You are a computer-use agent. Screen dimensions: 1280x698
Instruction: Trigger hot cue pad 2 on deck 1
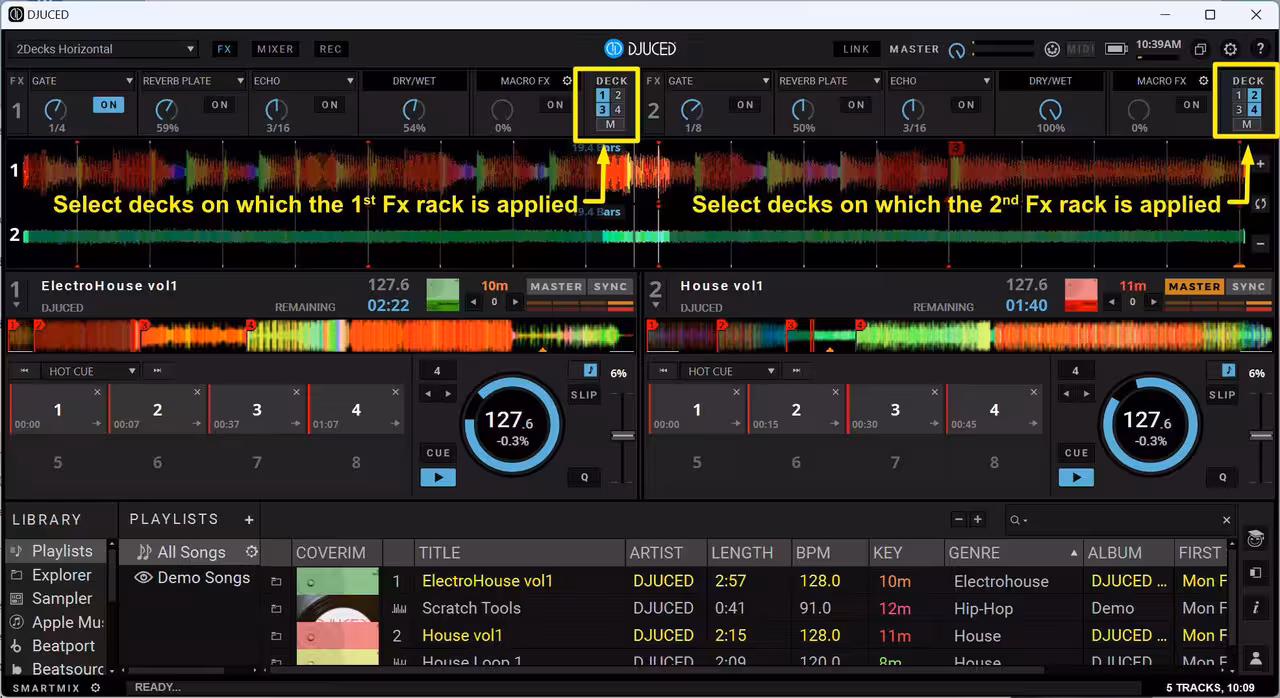pos(157,410)
